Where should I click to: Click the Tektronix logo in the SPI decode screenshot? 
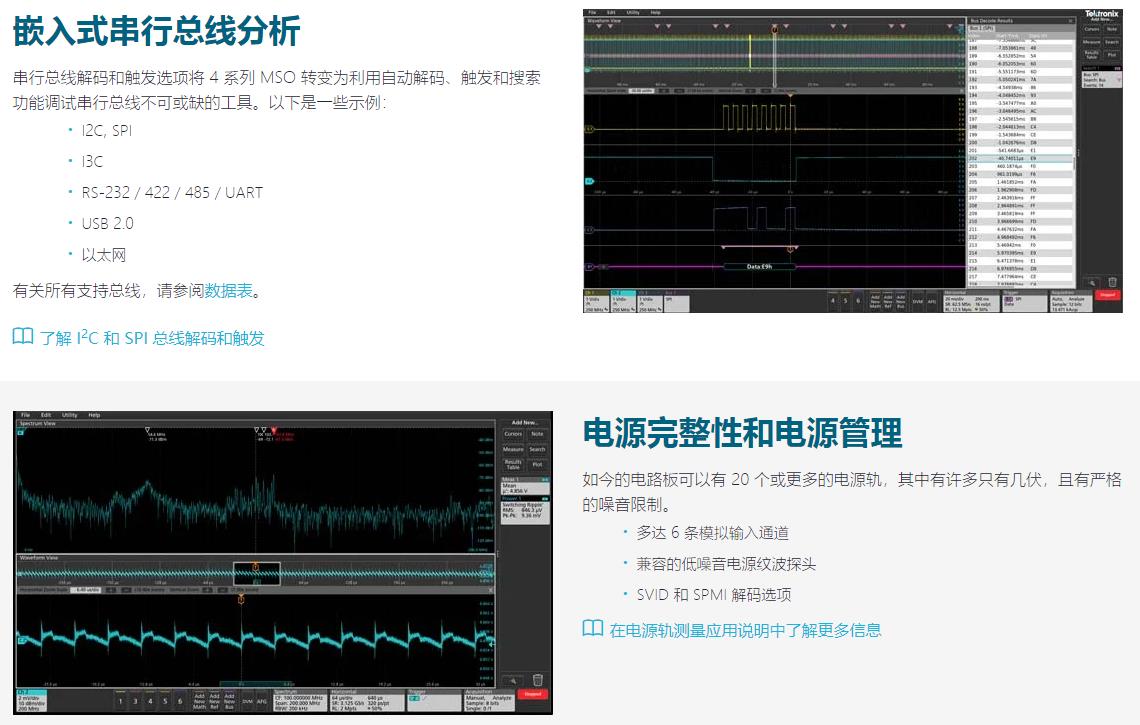(x=1100, y=13)
